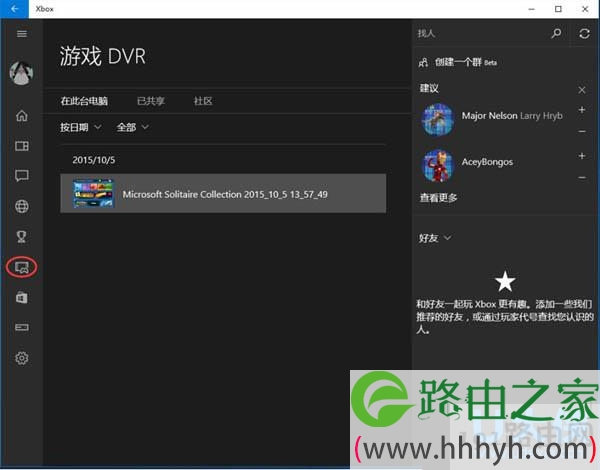Open Achievements via the trophy icon
The image size is (600, 470).
tap(22, 237)
